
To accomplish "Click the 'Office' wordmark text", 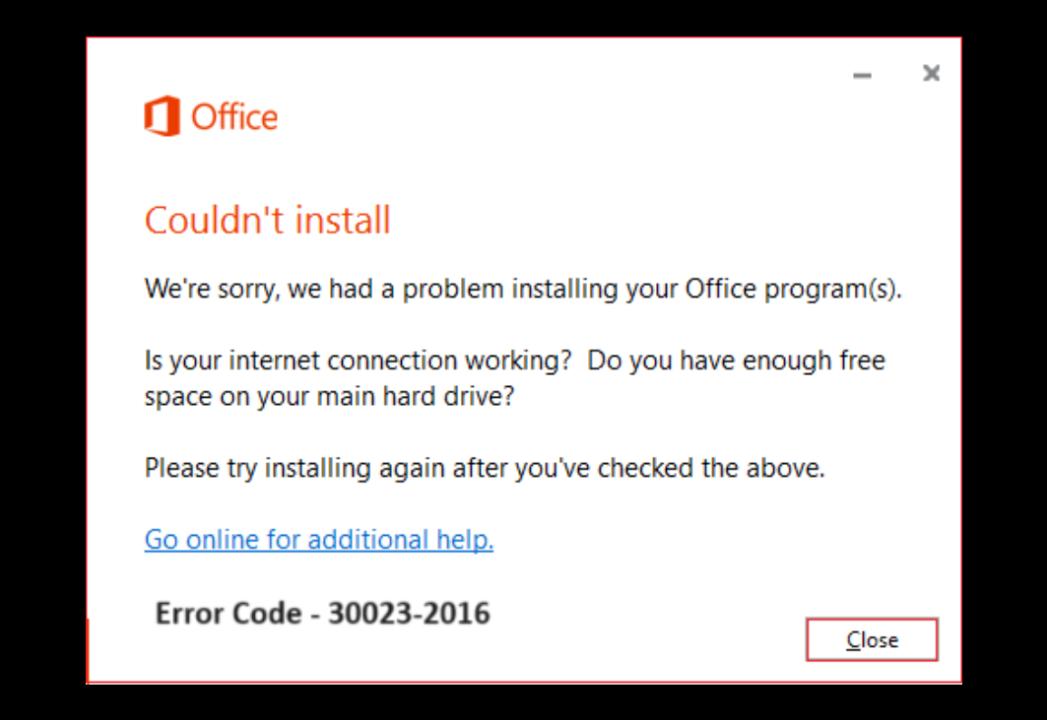I will pyautogui.click(x=234, y=117).
